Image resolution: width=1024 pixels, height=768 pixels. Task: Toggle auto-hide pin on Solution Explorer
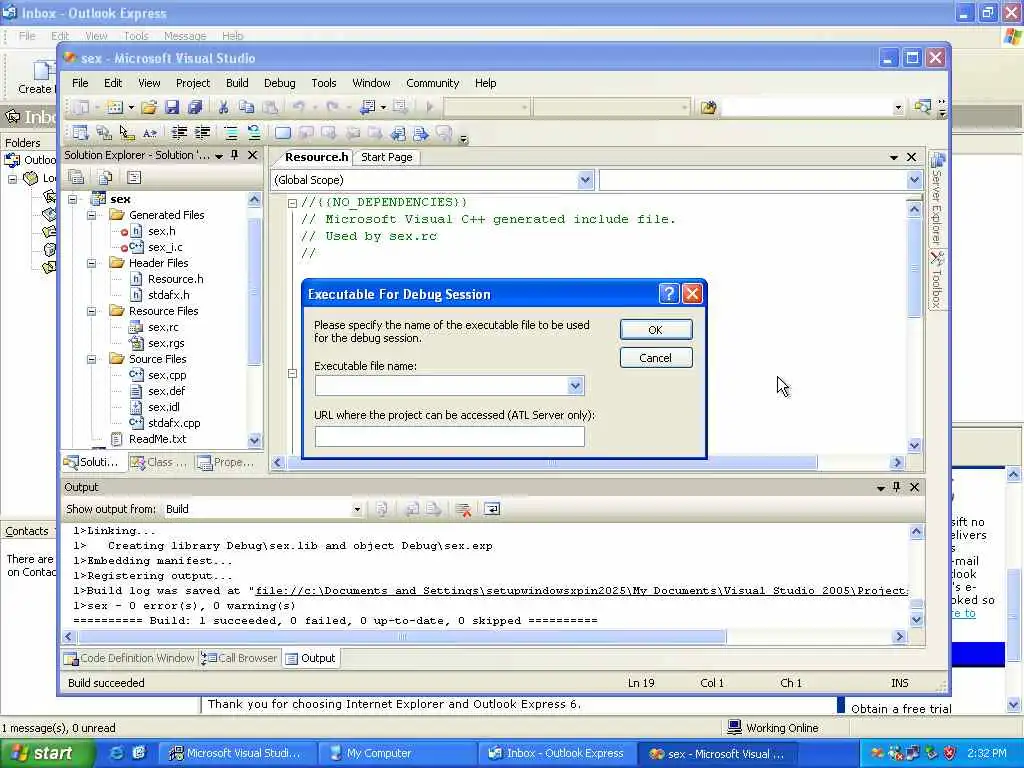coord(235,155)
